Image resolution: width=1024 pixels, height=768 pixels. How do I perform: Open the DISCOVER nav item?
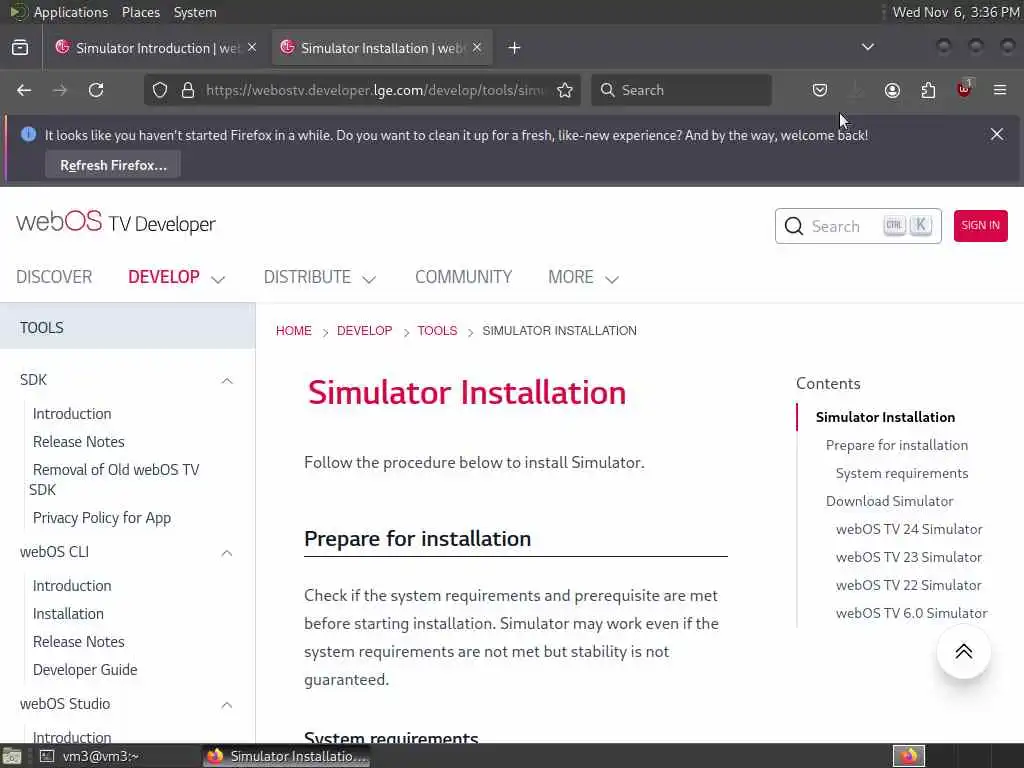coord(54,277)
